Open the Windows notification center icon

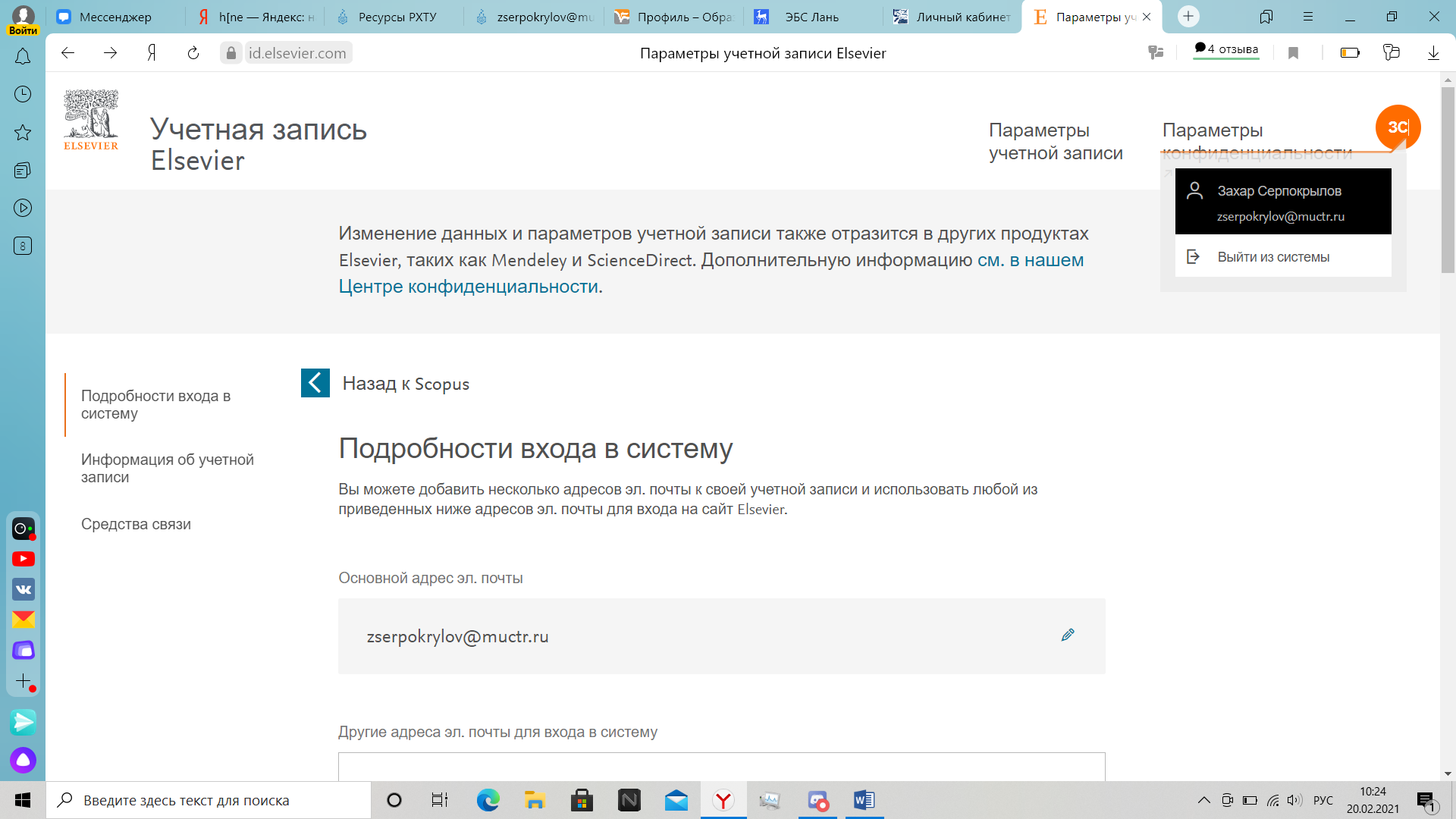(1426, 800)
